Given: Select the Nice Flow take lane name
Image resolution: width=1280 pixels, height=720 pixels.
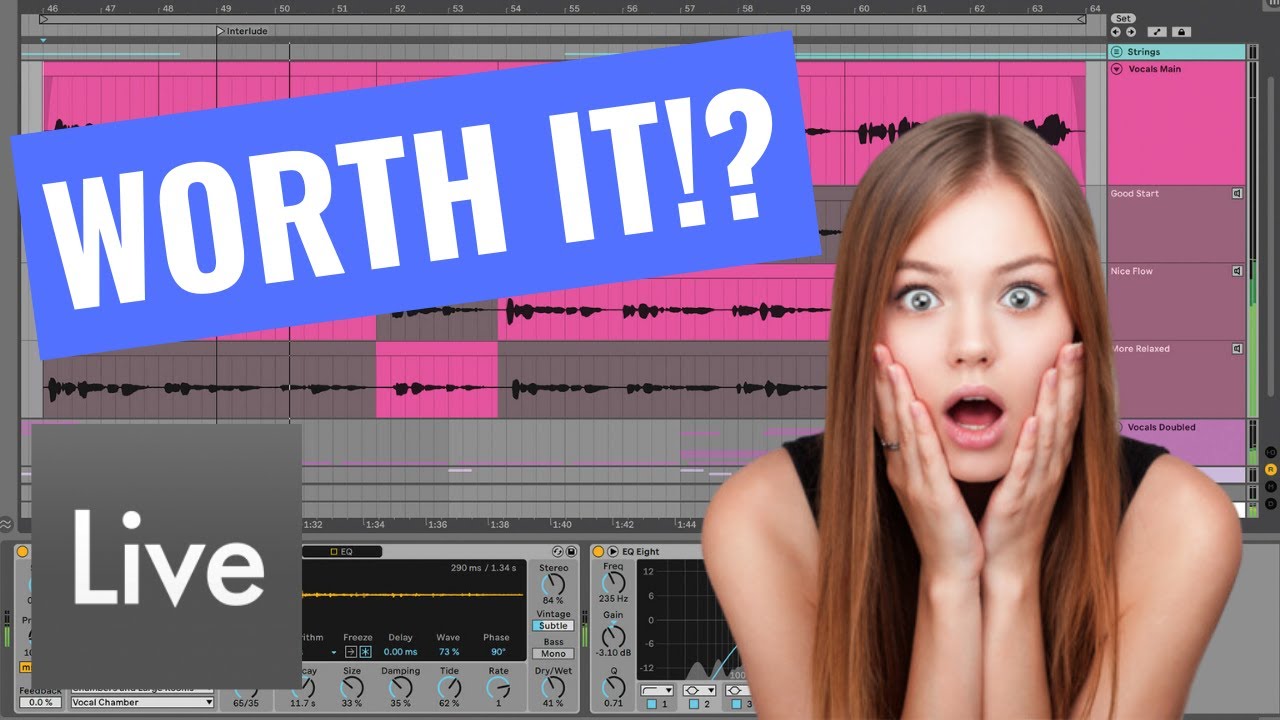Looking at the screenshot, I should tap(1131, 271).
